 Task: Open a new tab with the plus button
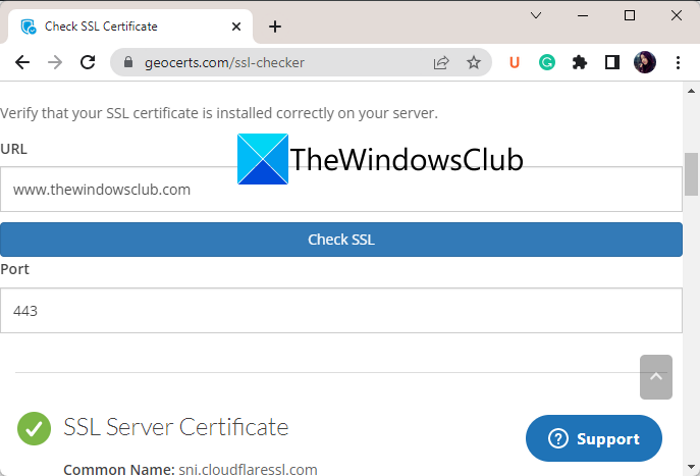tap(275, 27)
